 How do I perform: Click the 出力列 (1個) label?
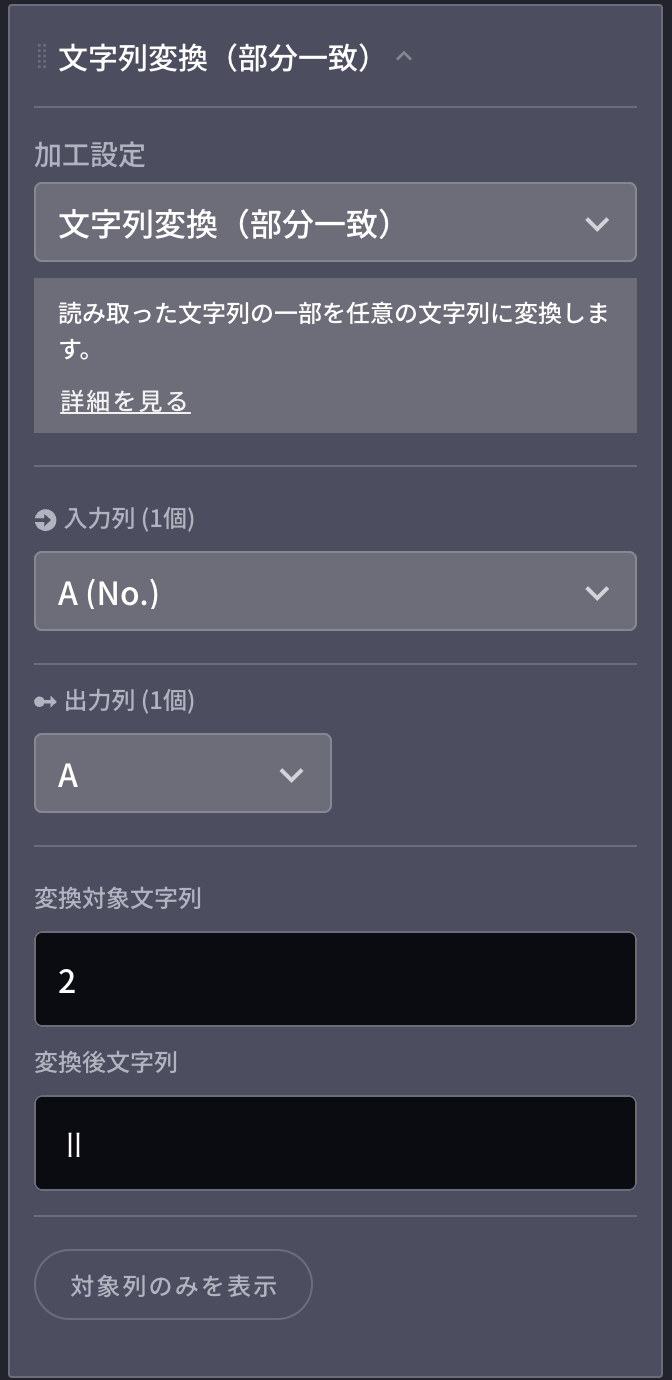click(129, 701)
